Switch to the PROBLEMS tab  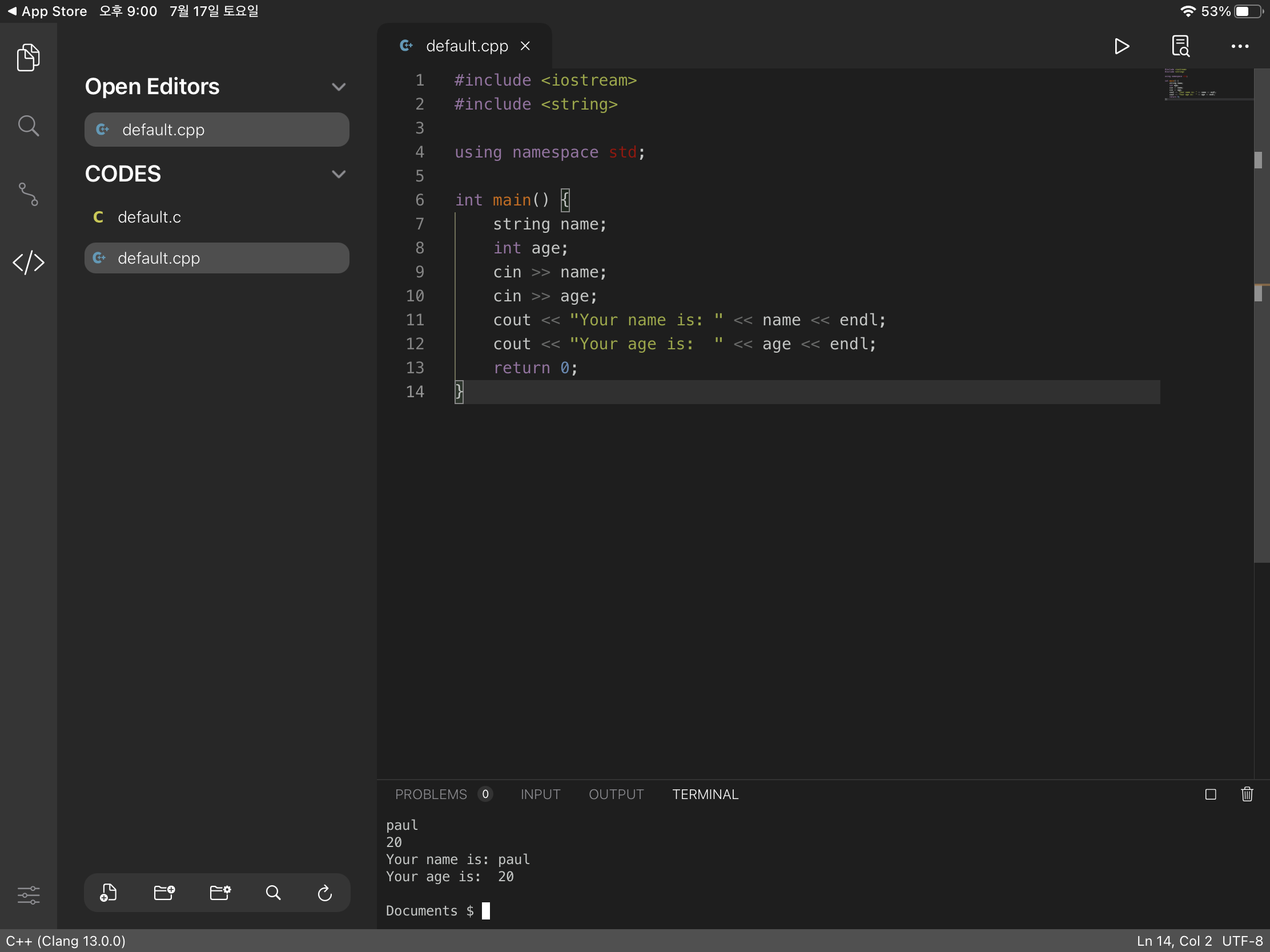[x=431, y=794]
